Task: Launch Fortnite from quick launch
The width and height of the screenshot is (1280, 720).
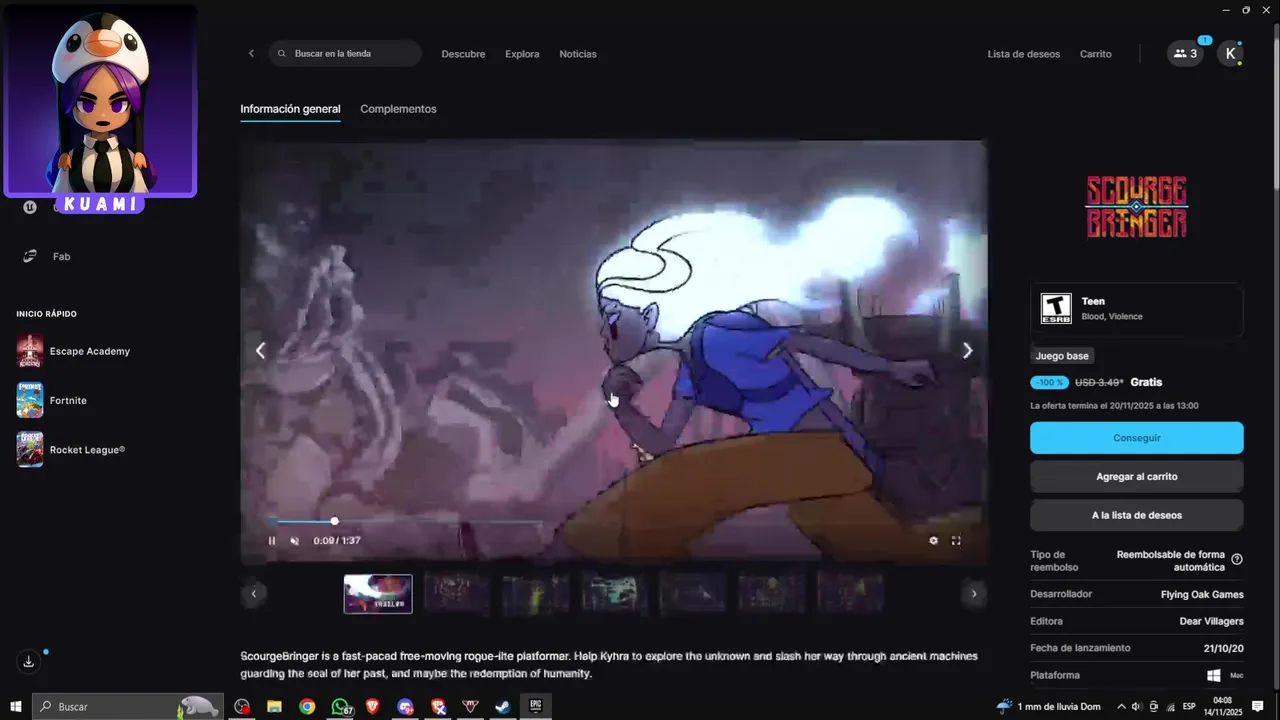Action: click(x=52, y=400)
